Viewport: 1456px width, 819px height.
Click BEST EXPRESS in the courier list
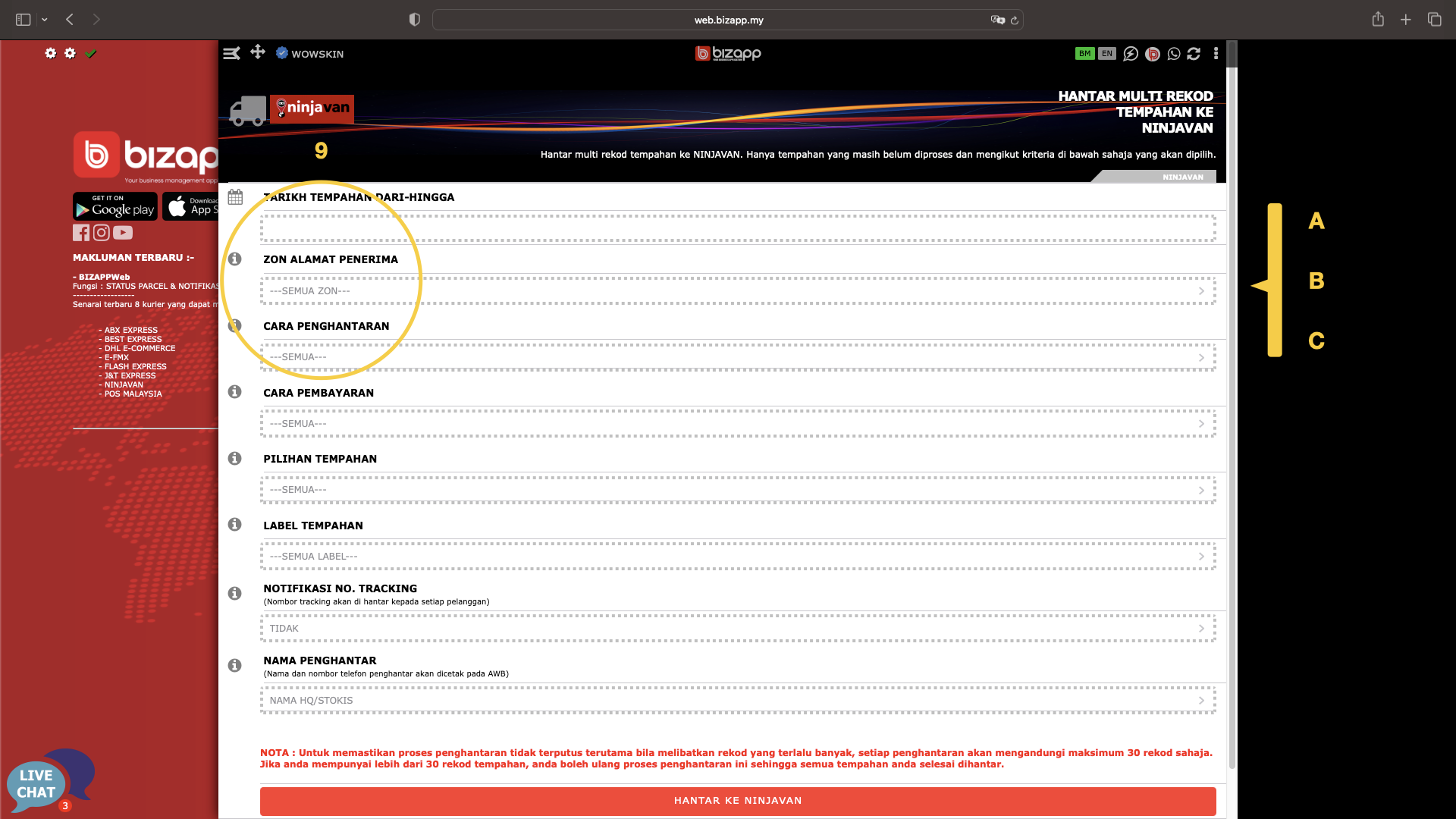click(133, 340)
